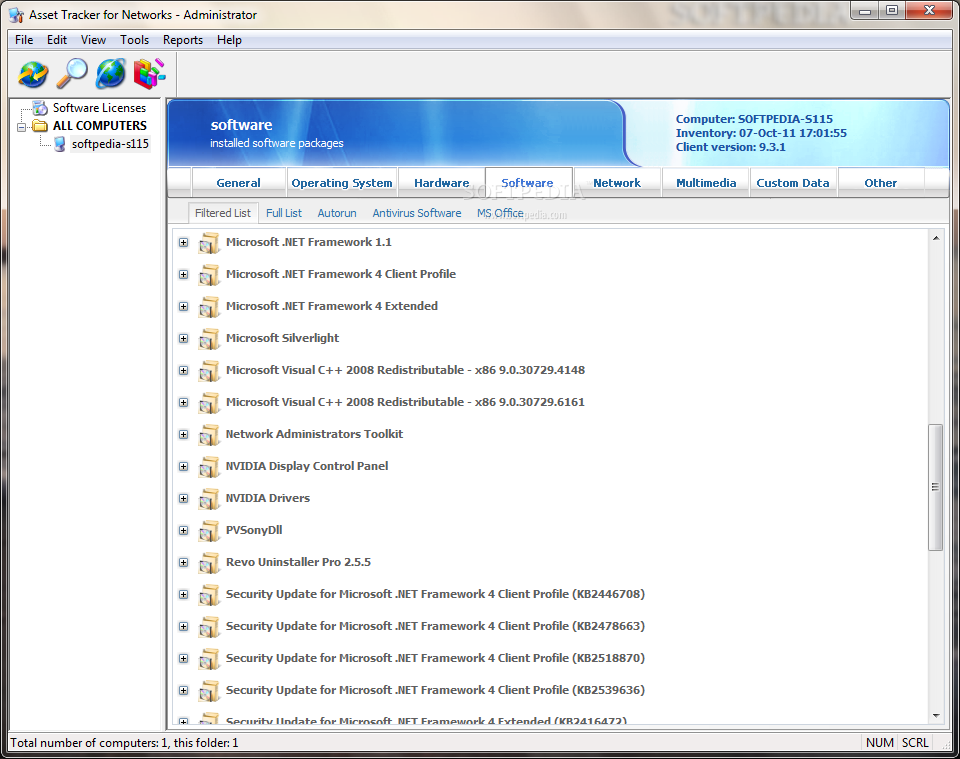Click the second globe network icon in toolbar
Image resolution: width=960 pixels, height=759 pixels.
[111, 74]
